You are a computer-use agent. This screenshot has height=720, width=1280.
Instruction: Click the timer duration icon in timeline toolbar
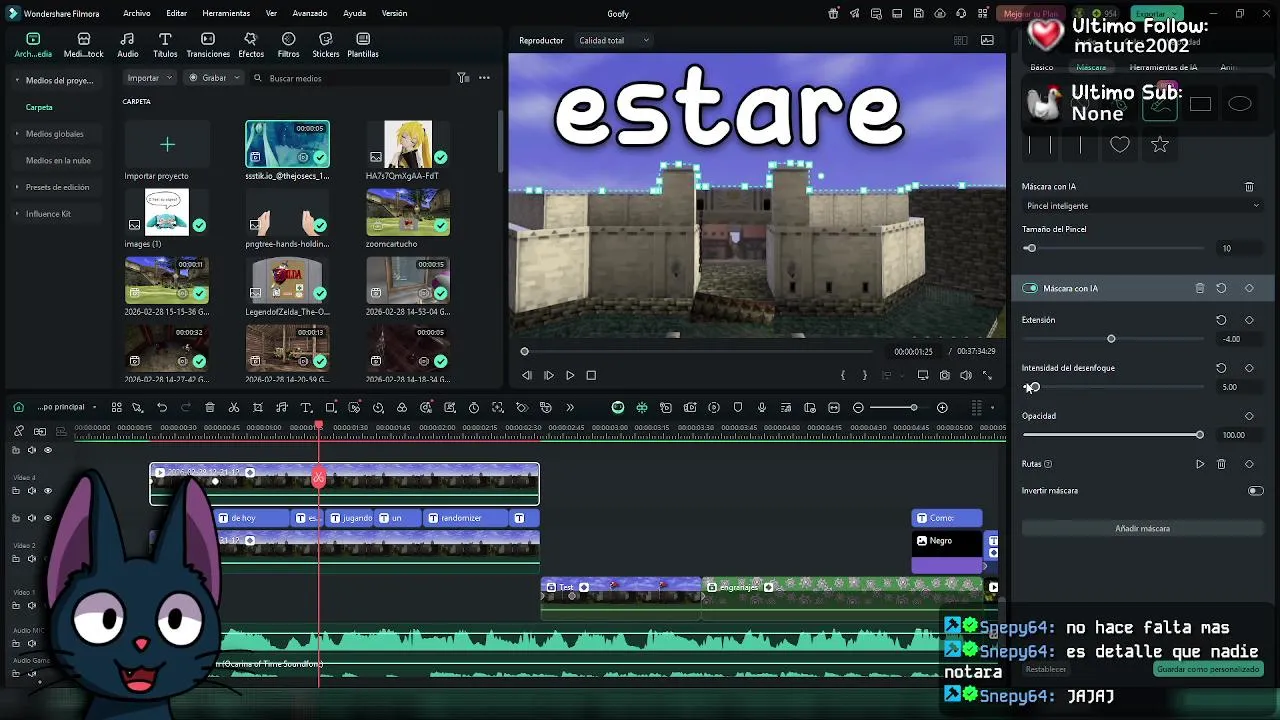tap(474, 408)
